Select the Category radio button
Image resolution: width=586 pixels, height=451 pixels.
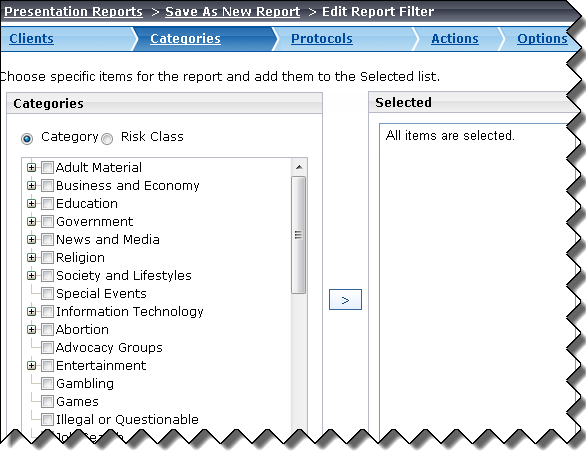pyautogui.click(x=27, y=139)
